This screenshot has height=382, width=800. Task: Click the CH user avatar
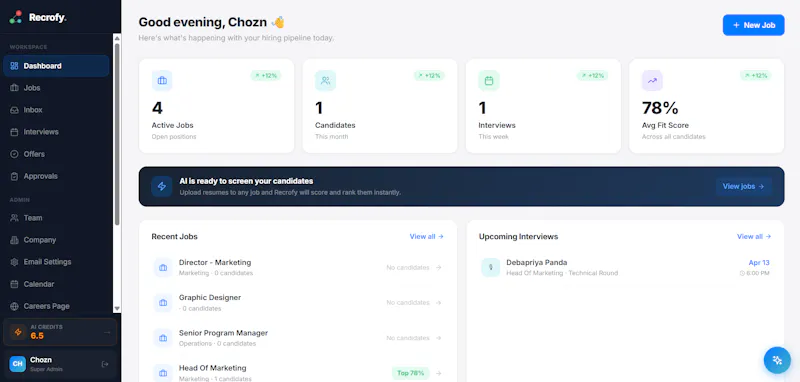pos(17,364)
